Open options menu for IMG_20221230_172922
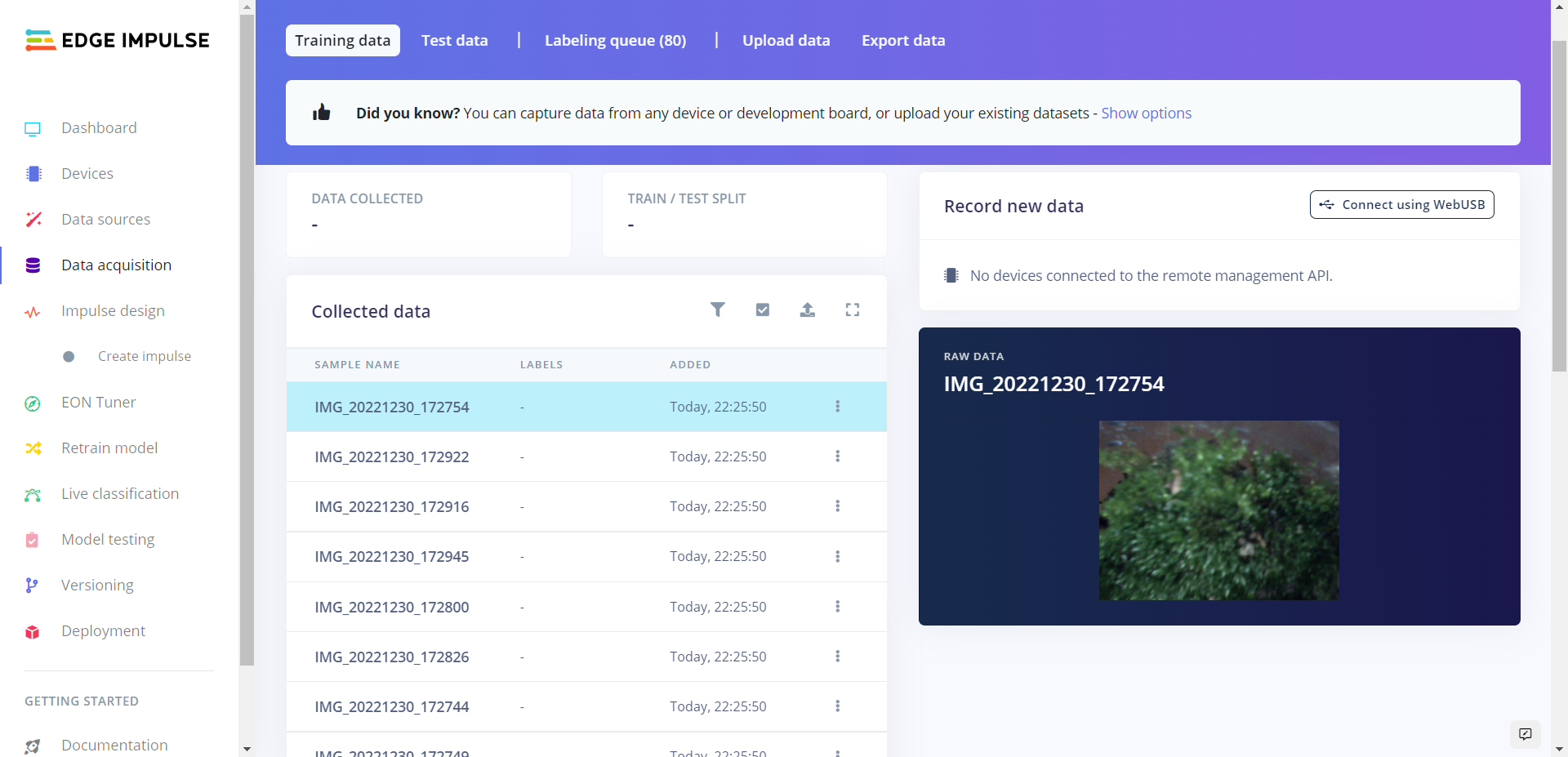 coord(838,456)
